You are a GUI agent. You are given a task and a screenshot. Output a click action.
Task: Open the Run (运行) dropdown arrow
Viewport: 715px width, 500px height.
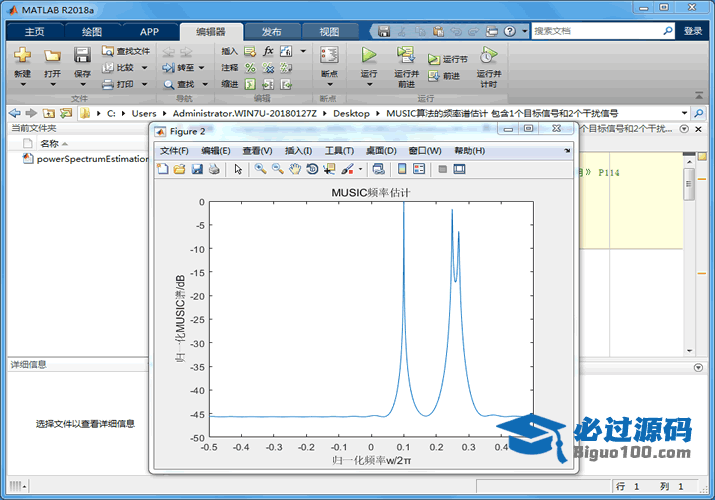[369, 84]
